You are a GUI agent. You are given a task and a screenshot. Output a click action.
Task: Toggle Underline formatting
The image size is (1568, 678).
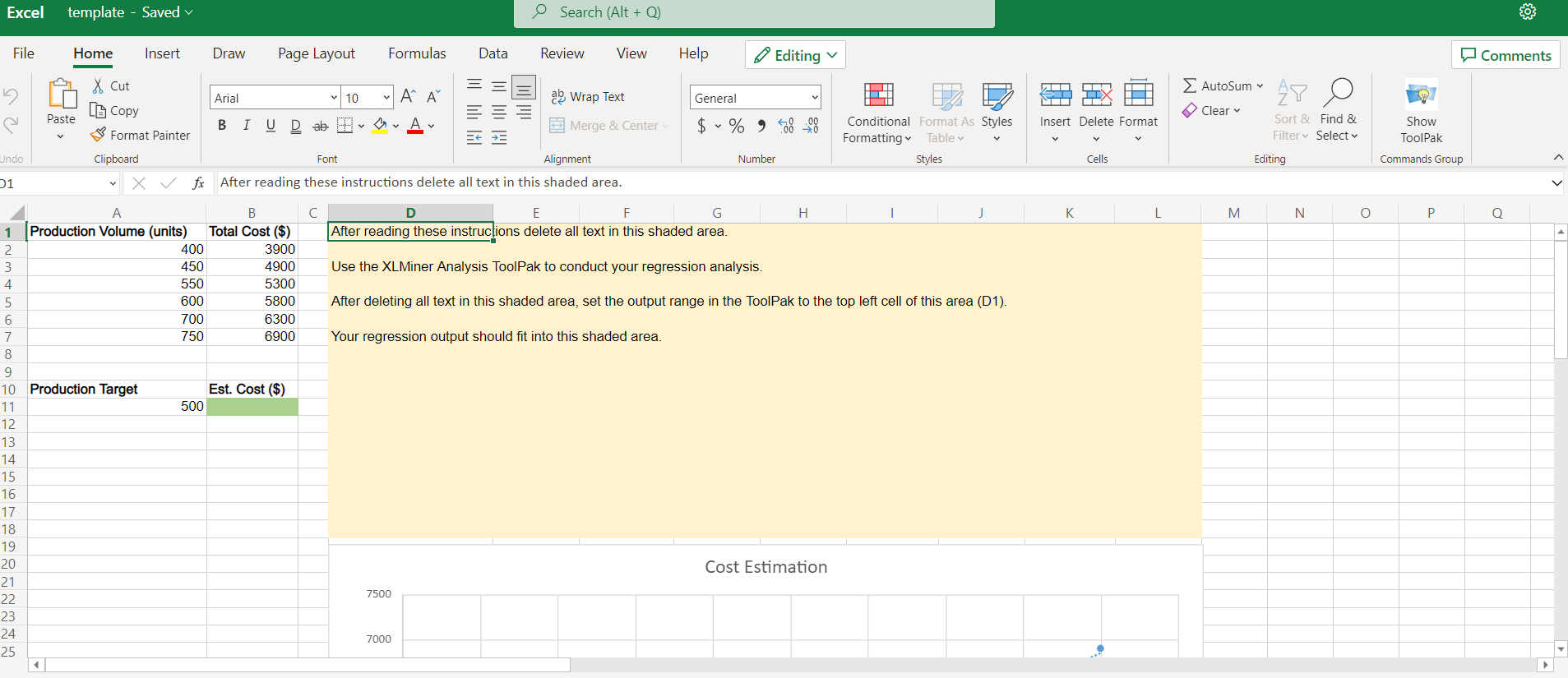pos(271,126)
